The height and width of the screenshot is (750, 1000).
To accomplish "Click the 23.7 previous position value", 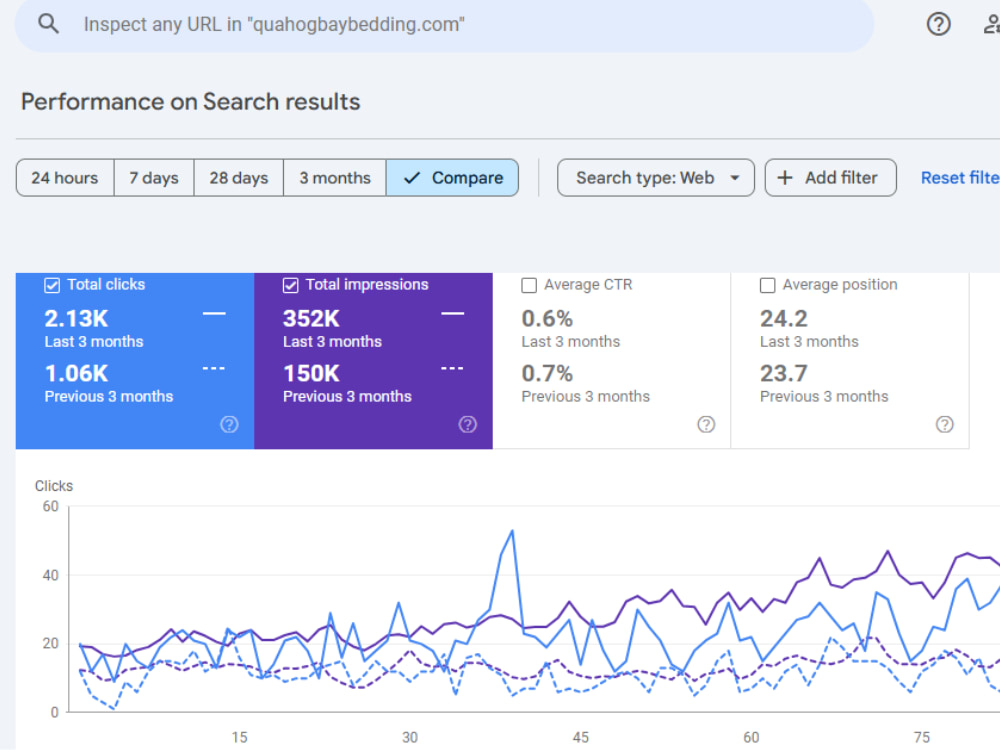I will tap(784, 373).
